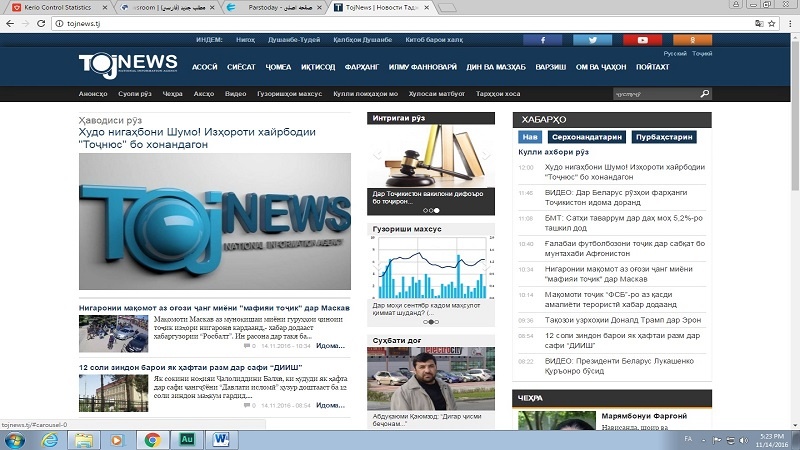Image resolution: width=800 pixels, height=450 pixels.
Task: Close the Kerio Control Statistics tab
Action: coord(105,8)
